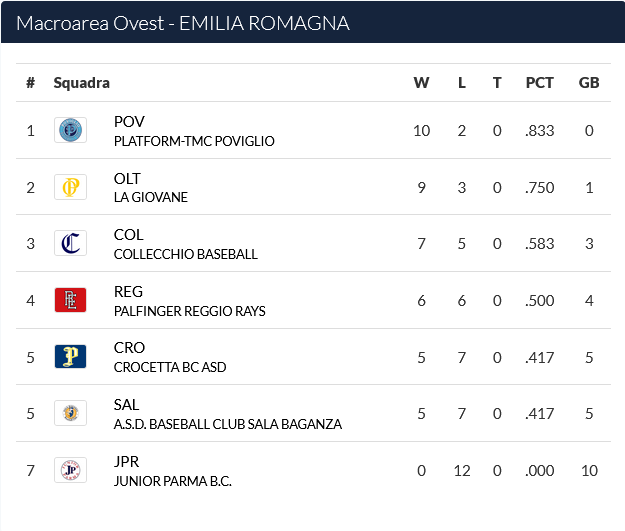This screenshot has width=625, height=531.
Task: Click the Sala Baganza club logo
Action: click(x=71, y=413)
